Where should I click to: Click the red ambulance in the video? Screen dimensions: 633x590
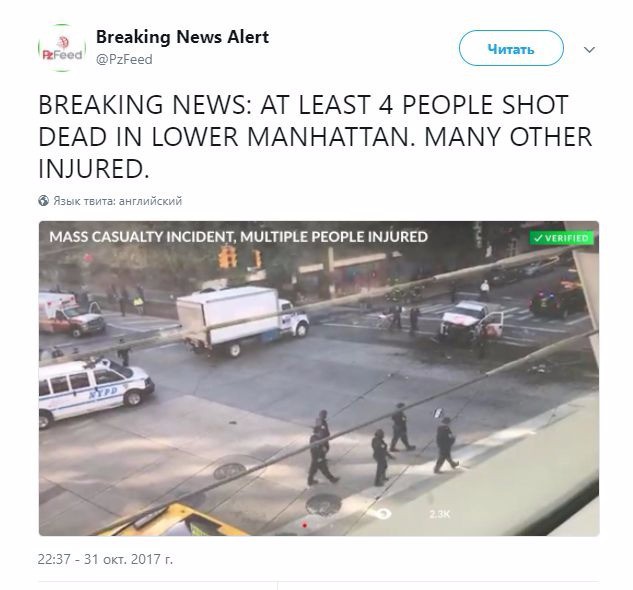pos(71,315)
